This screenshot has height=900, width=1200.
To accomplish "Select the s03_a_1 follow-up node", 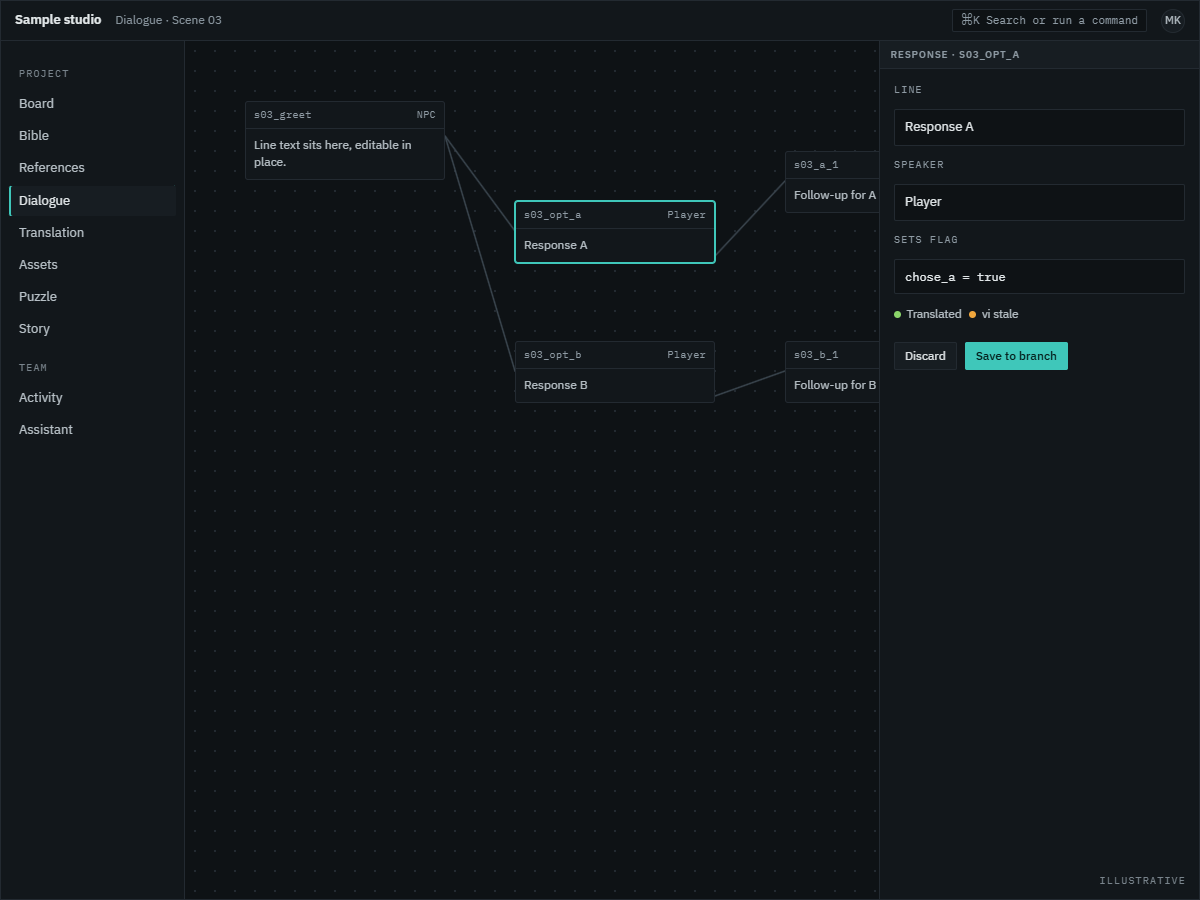I will 832,182.
